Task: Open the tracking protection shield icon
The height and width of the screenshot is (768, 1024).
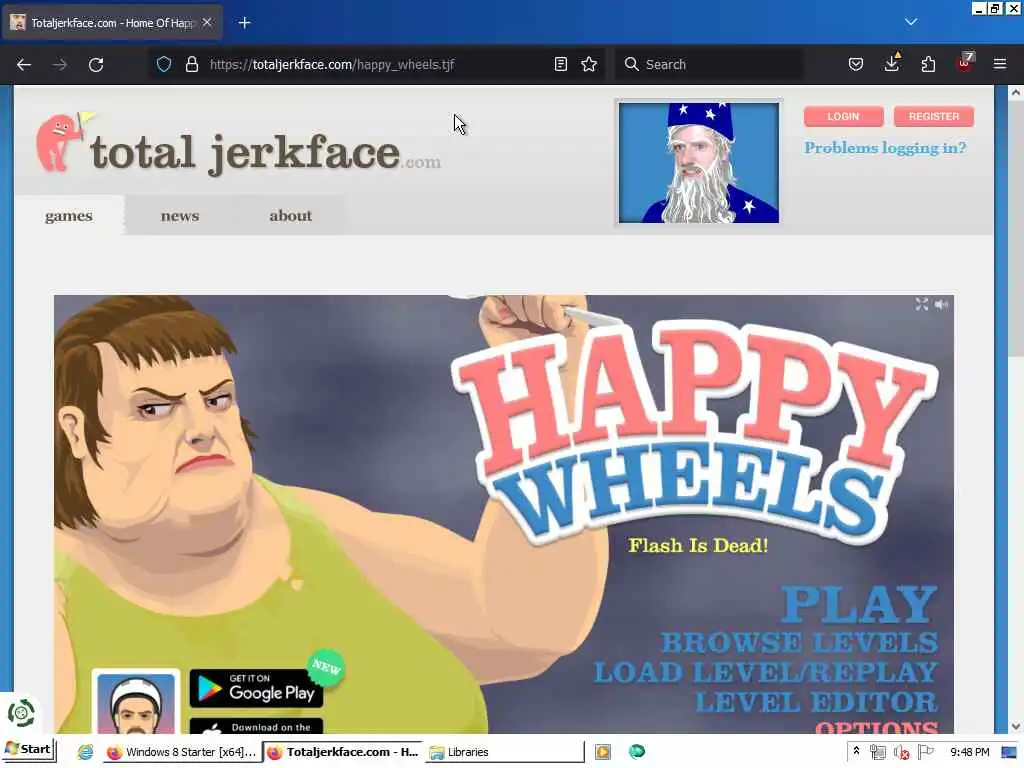Action: coord(164,64)
